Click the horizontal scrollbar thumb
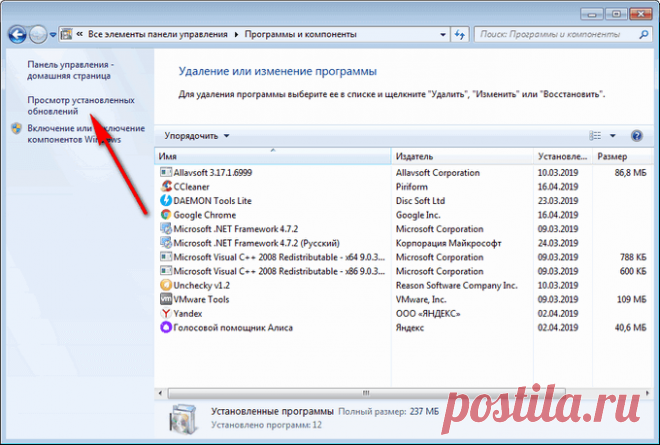Screen dimensions: 660x445 366,393
